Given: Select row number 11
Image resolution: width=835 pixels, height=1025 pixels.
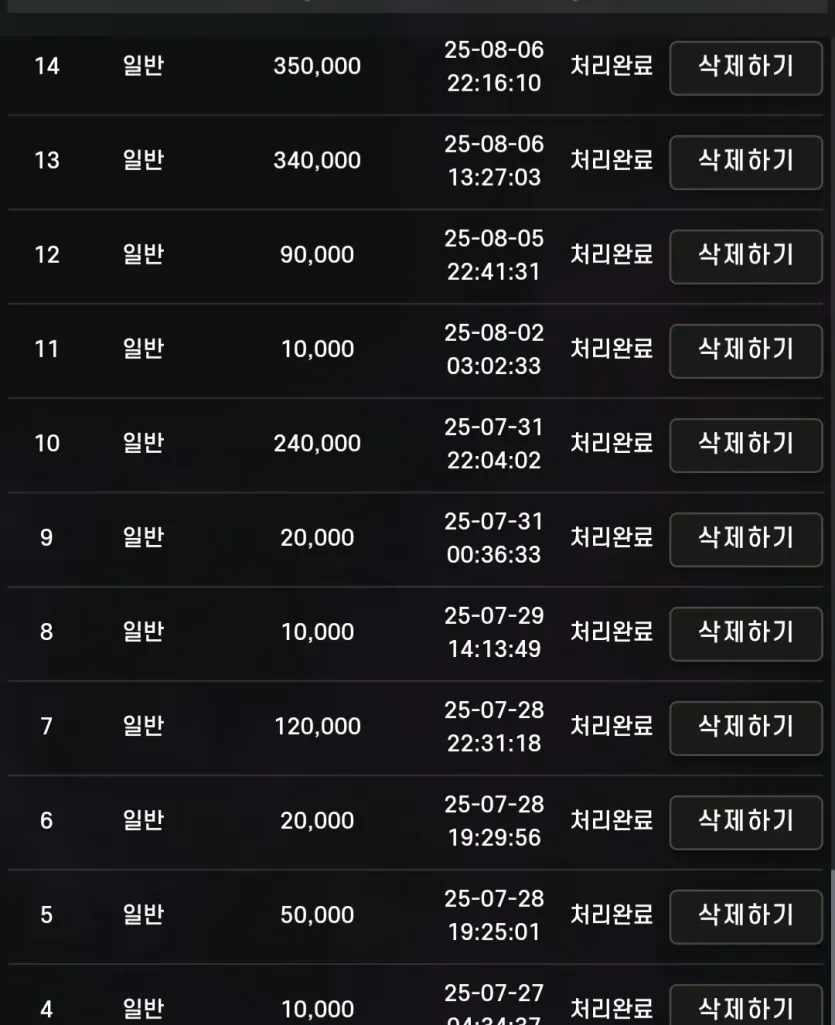Looking at the screenshot, I should pyautogui.click(x=46, y=349).
